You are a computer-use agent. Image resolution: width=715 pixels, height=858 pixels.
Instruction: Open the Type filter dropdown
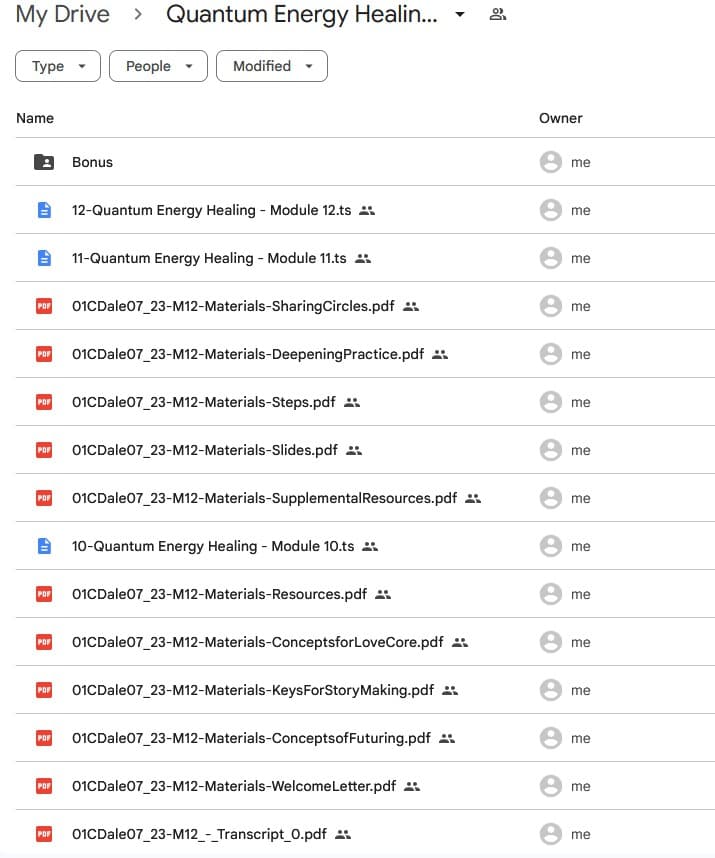pyautogui.click(x=58, y=66)
